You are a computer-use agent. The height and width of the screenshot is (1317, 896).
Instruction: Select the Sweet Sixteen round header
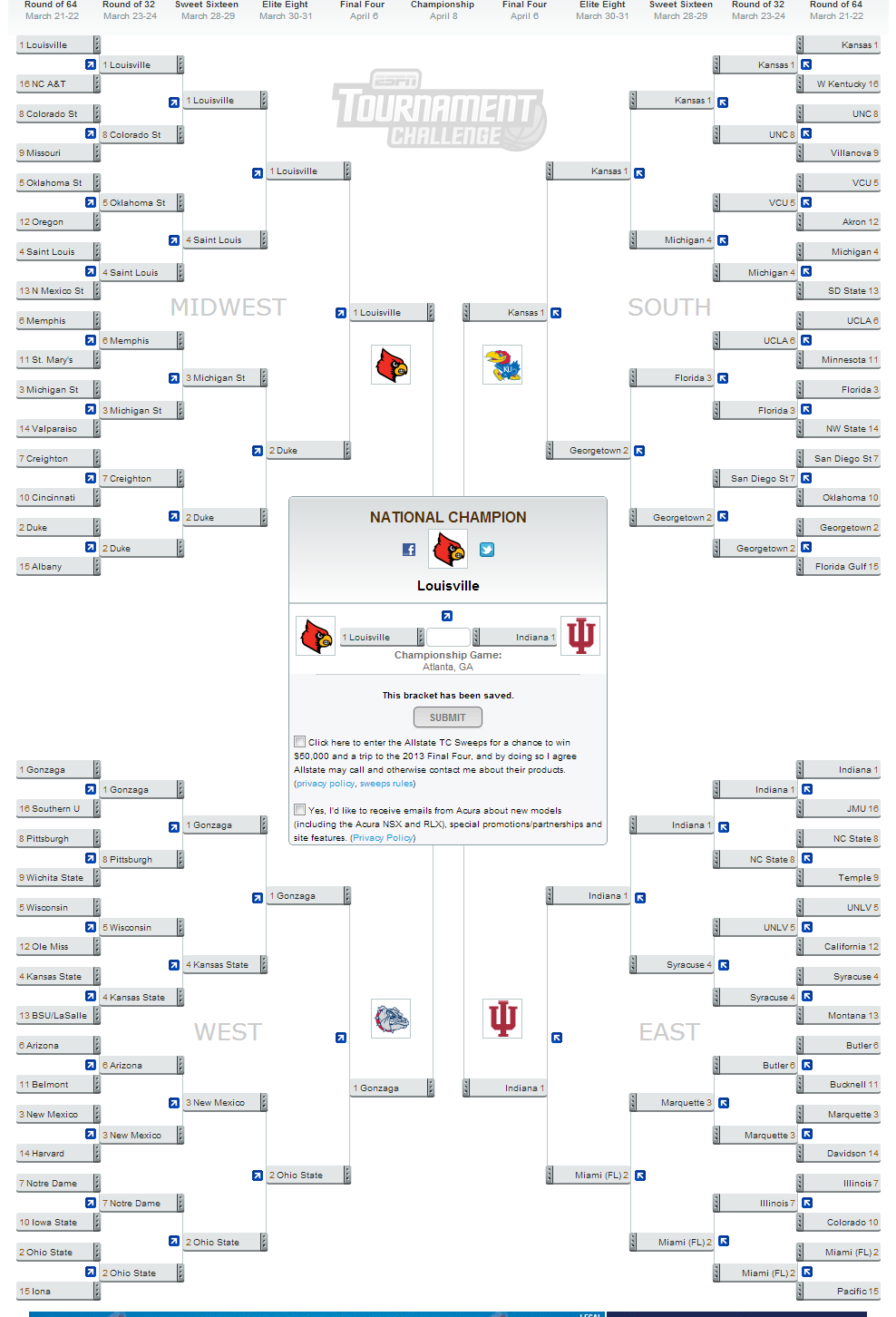(x=209, y=9)
